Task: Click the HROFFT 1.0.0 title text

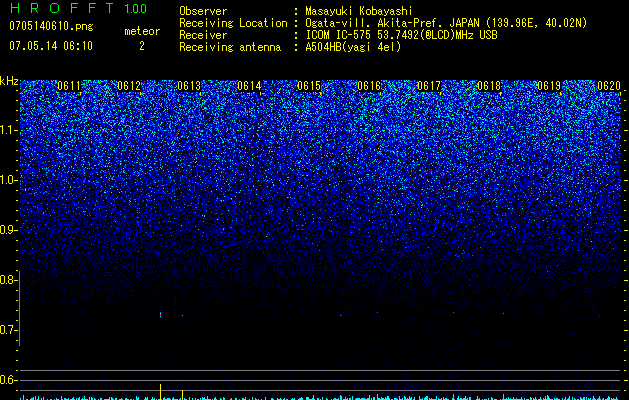Action: click(x=78, y=8)
